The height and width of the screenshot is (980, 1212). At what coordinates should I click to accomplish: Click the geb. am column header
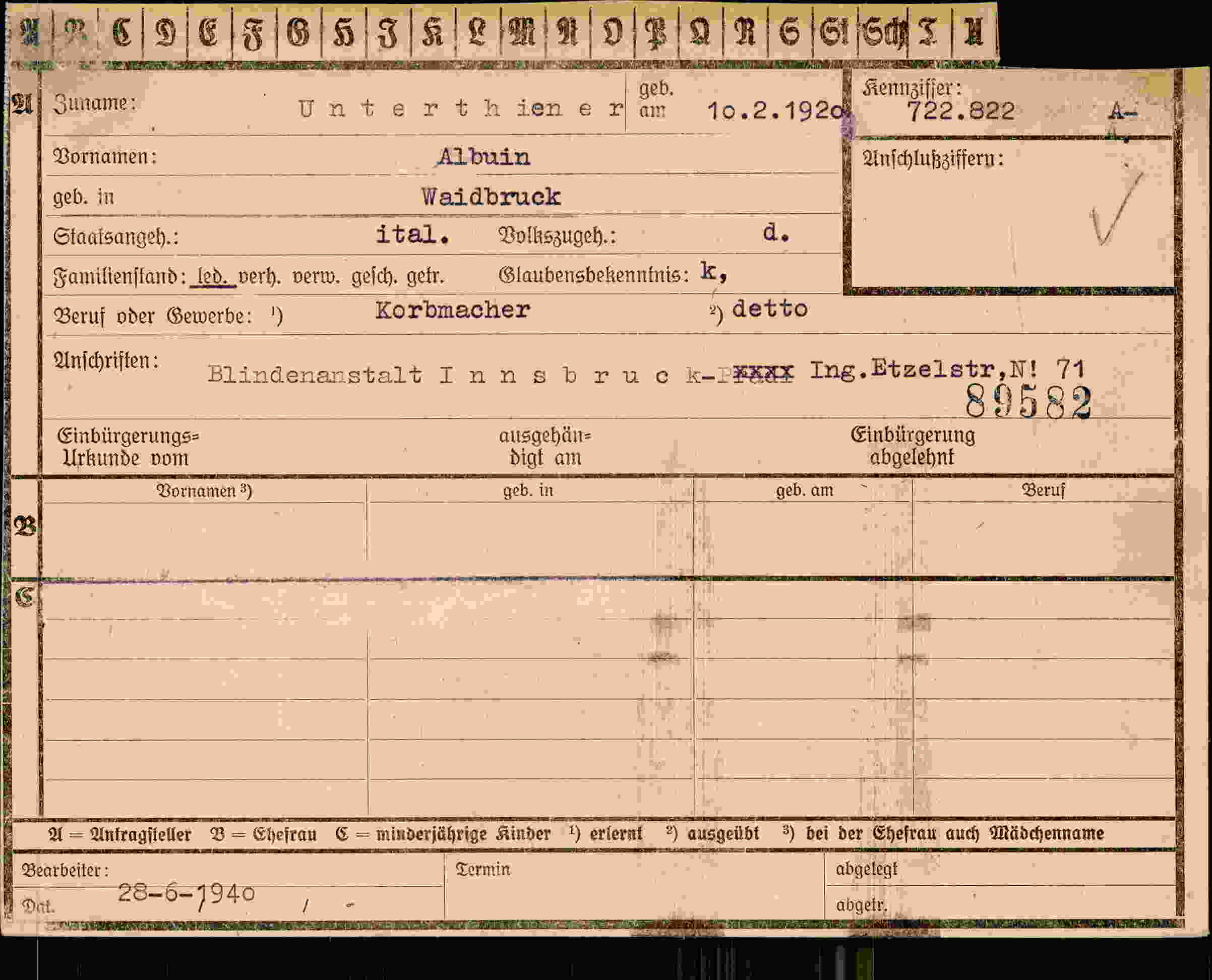pyautogui.click(x=805, y=491)
